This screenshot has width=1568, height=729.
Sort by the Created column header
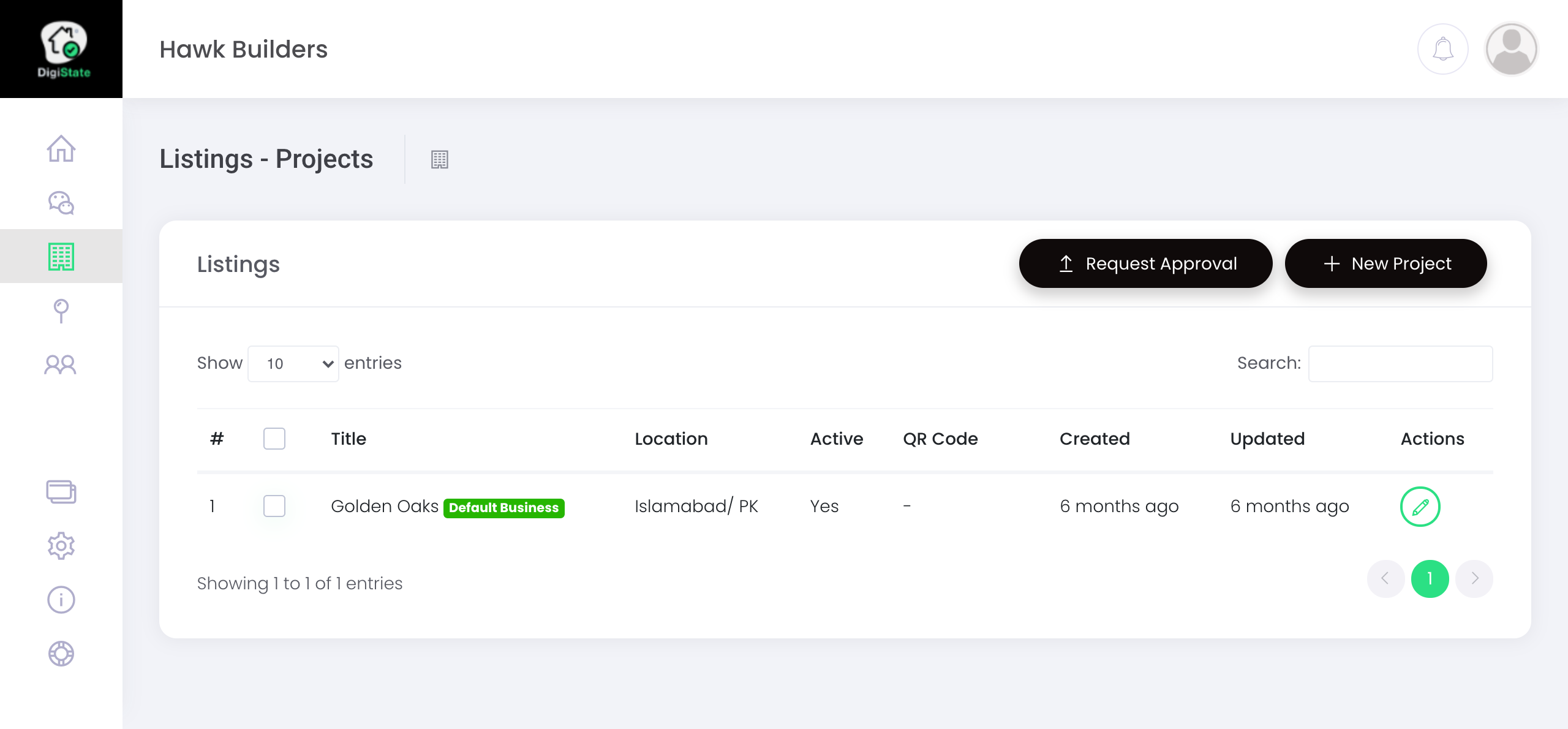pyautogui.click(x=1095, y=439)
